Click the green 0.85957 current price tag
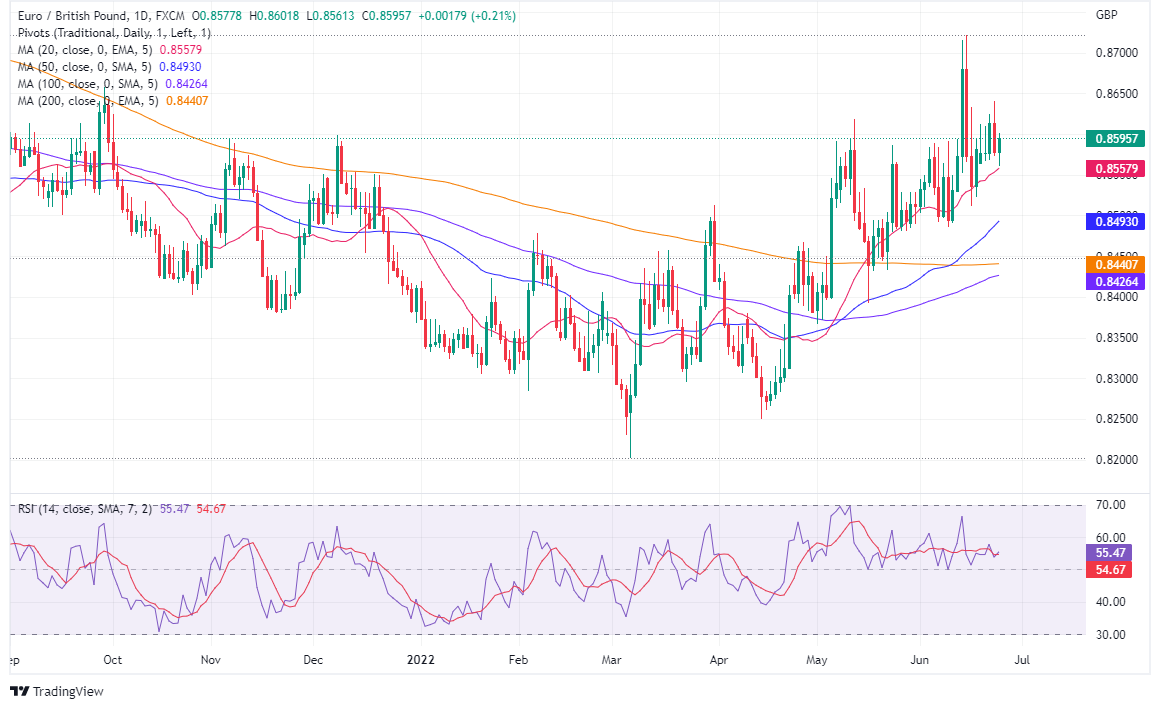 point(1115,139)
